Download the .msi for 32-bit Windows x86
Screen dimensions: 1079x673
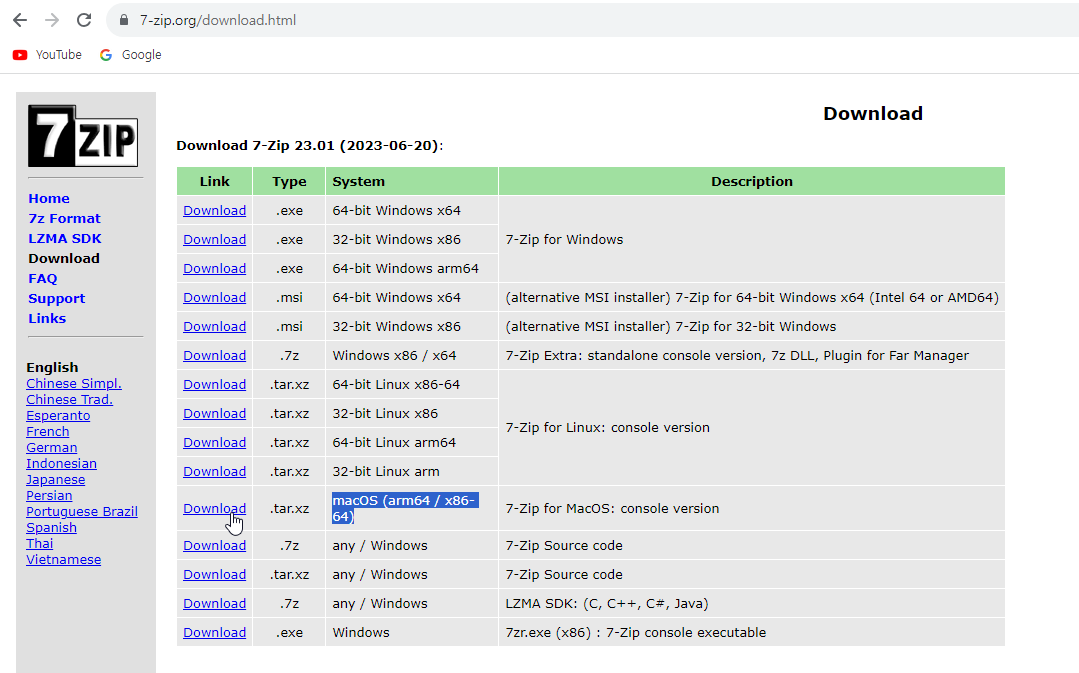tap(214, 326)
